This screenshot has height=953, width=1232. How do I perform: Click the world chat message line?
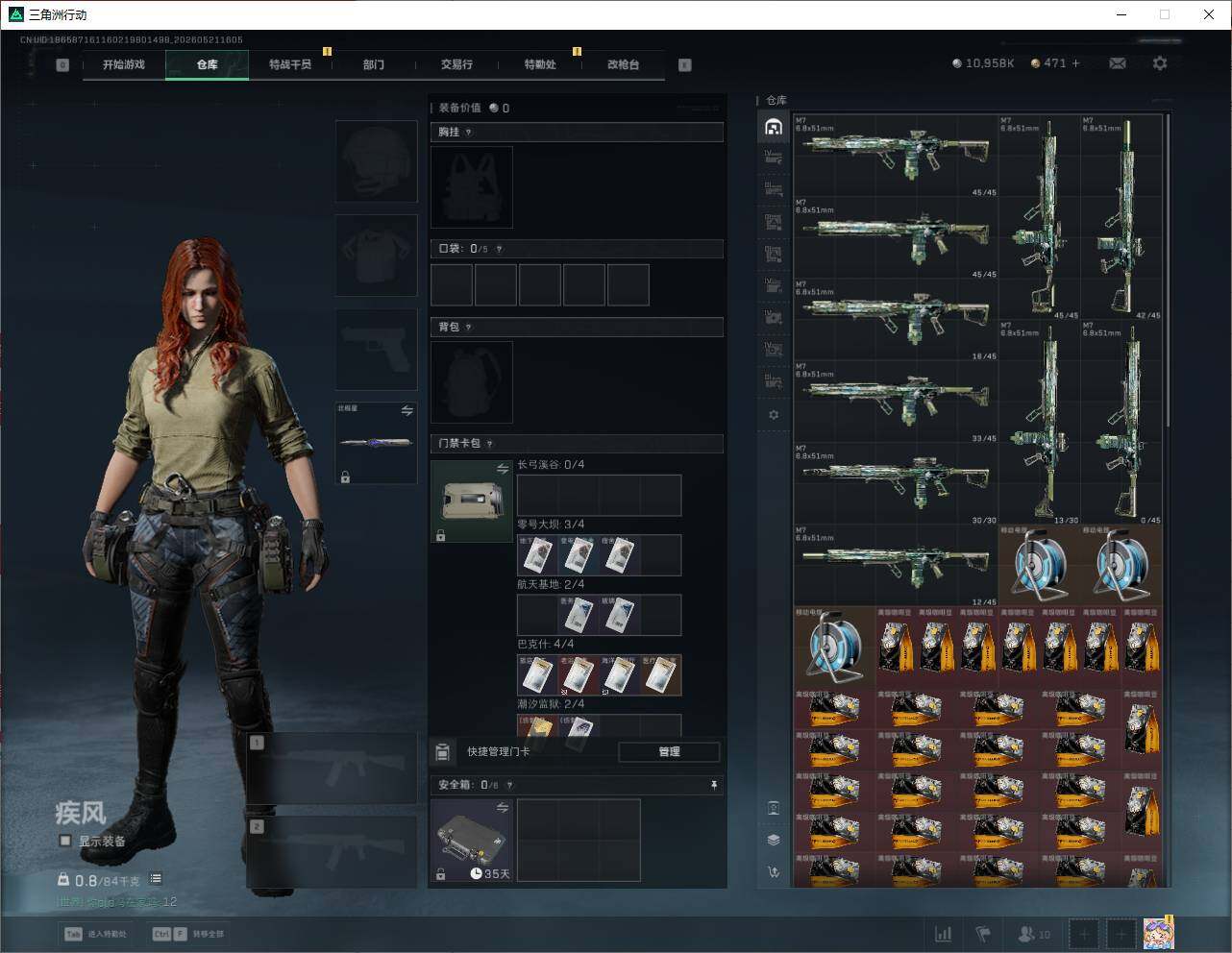click(116, 902)
